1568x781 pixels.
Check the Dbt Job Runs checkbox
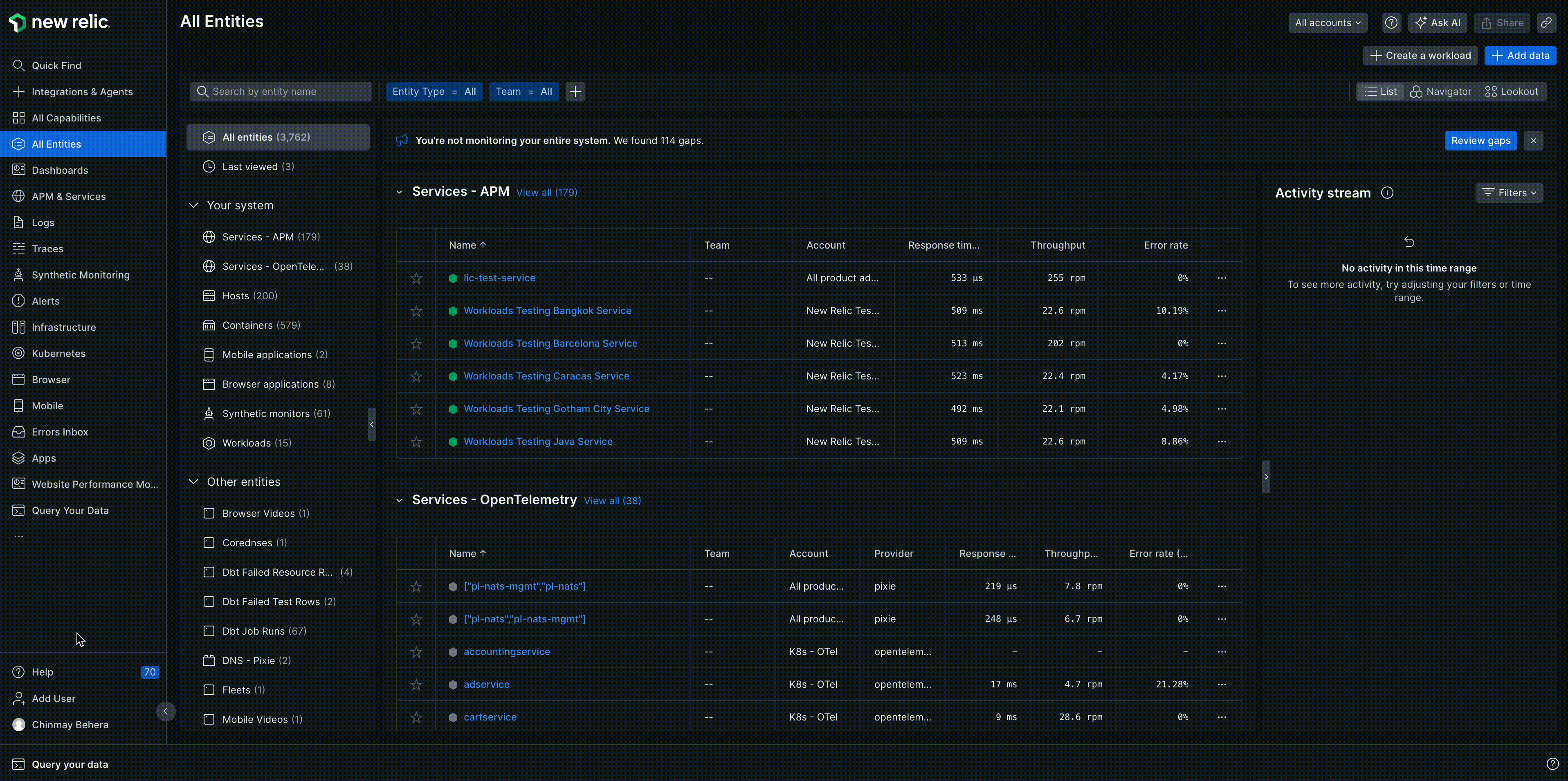click(209, 631)
